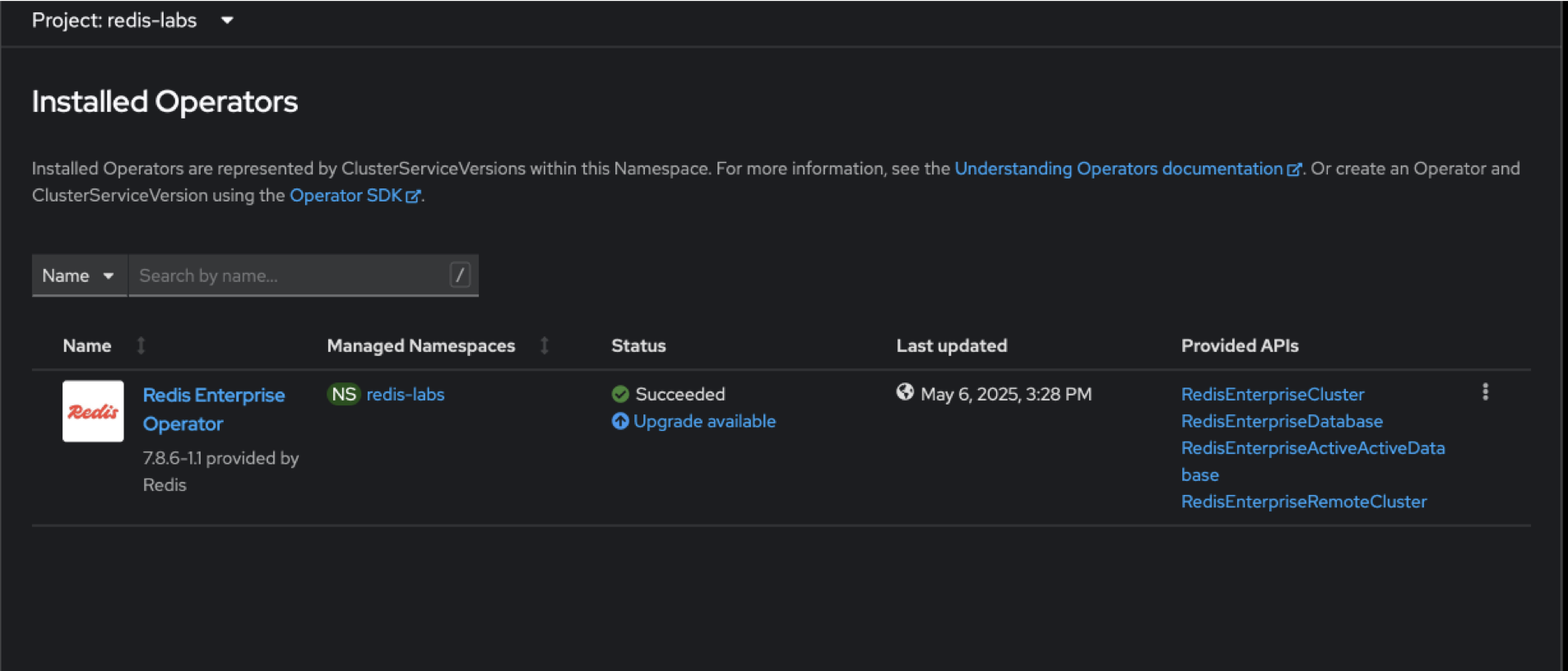Click the blue upgrade arrow icon
This screenshot has width=1568, height=671.
point(620,422)
